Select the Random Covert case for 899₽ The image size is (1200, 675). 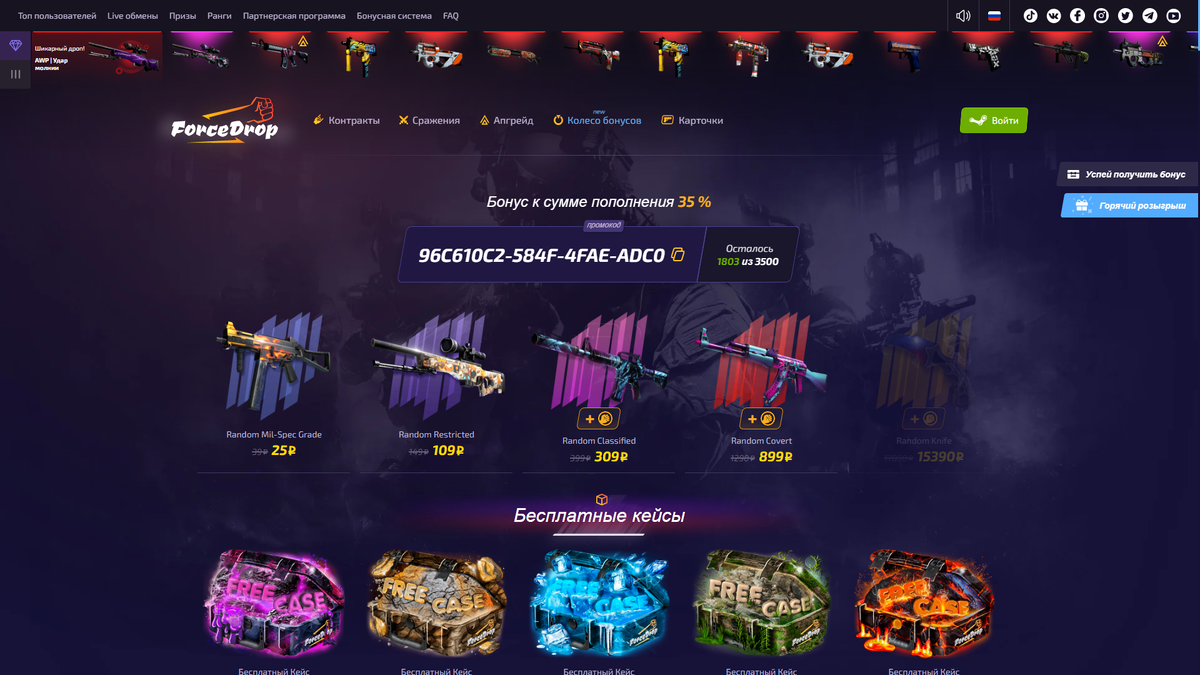(762, 388)
